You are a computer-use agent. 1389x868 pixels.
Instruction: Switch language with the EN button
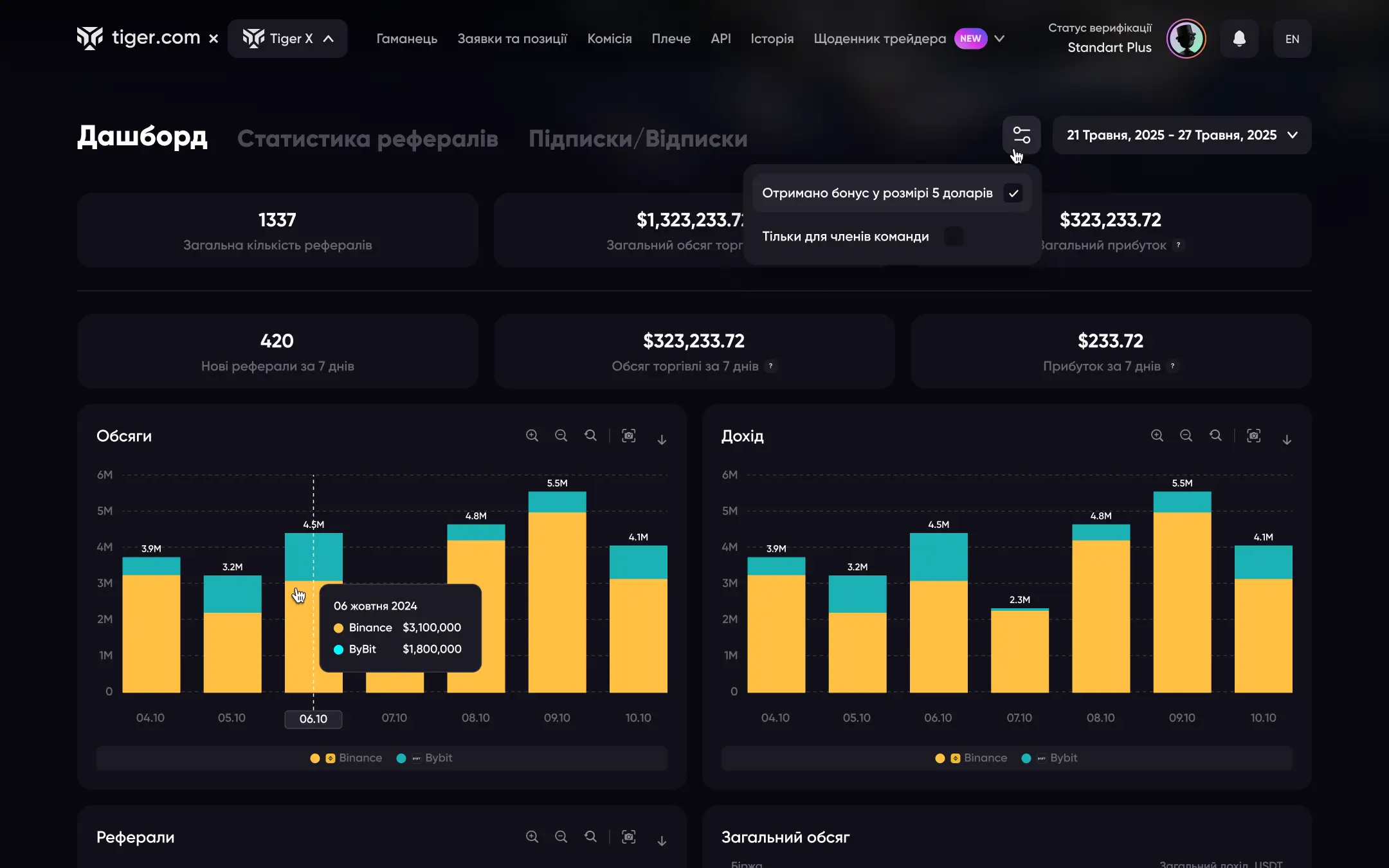(1291, 39)
